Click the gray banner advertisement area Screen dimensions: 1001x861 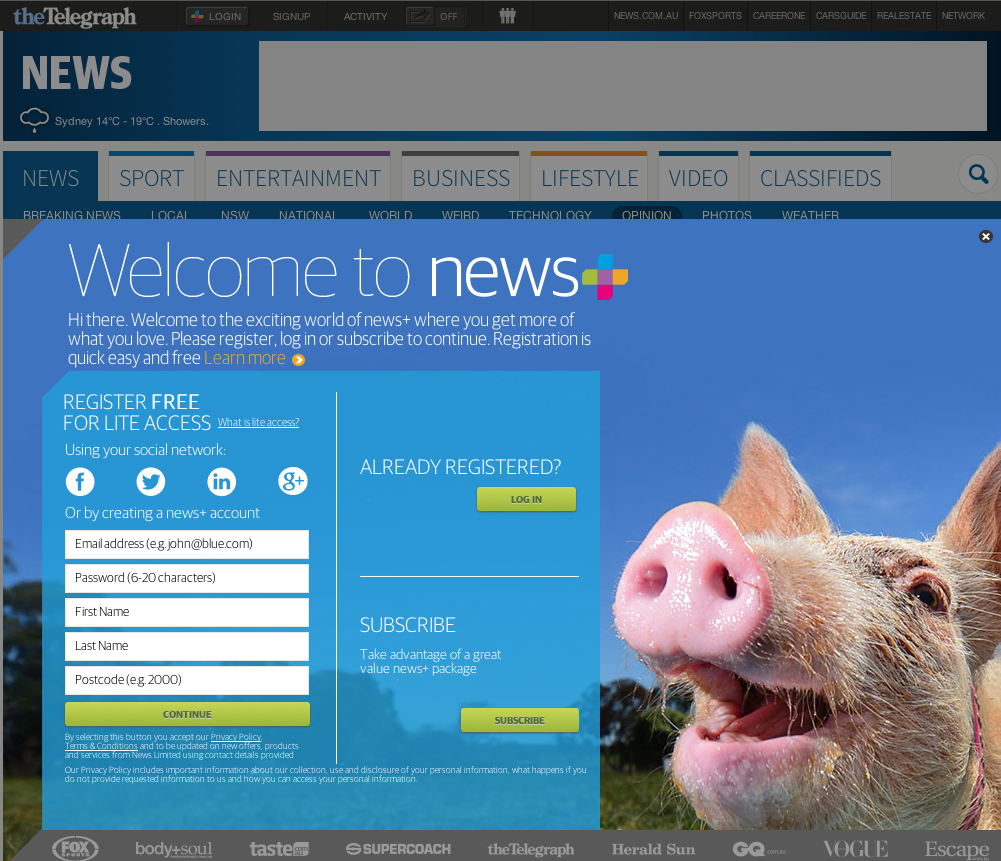click(x=622, y=86)
